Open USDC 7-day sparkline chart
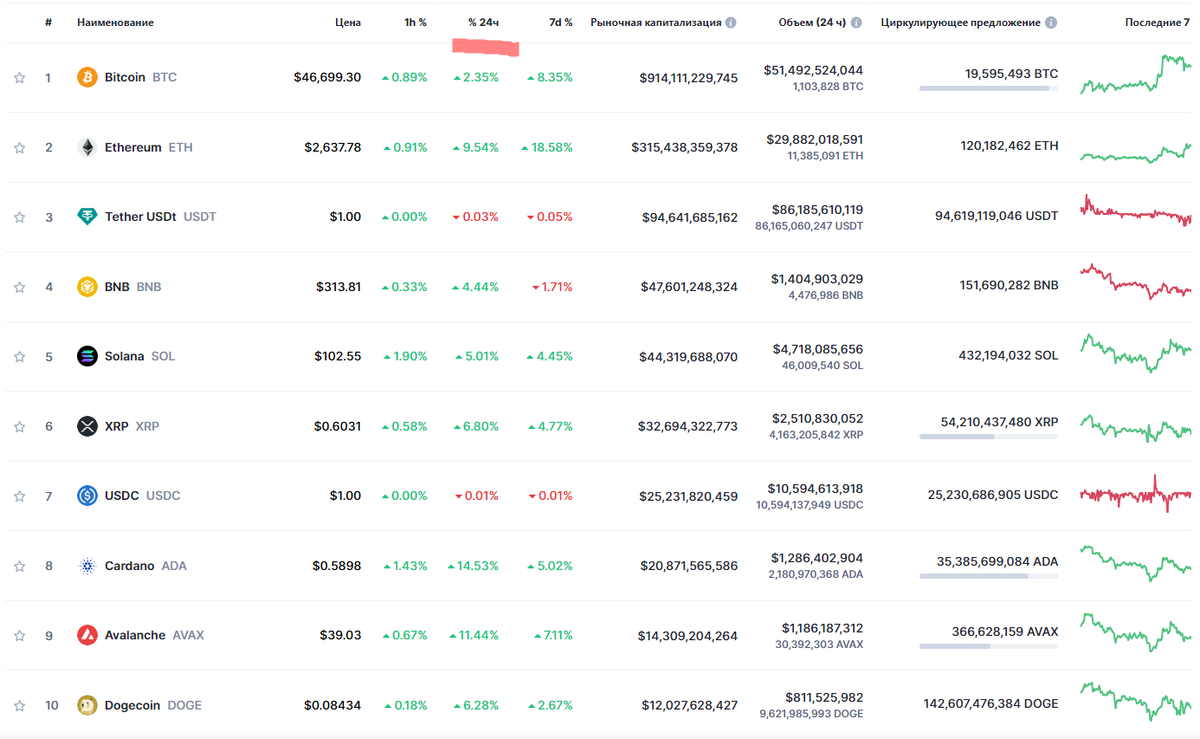 pos(1136,494)
